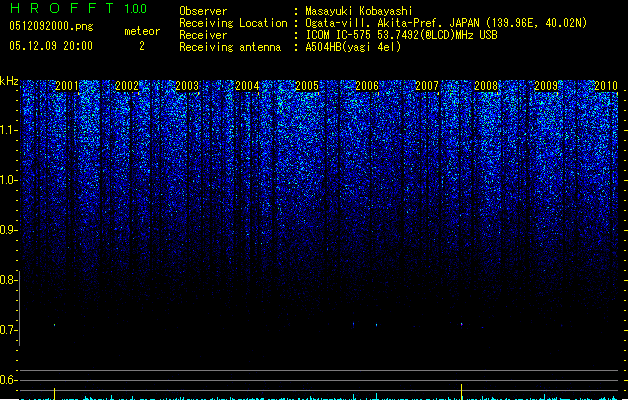Click the meteor count value 2
This screenshot has height=400, width=629.
click(142, 46)
